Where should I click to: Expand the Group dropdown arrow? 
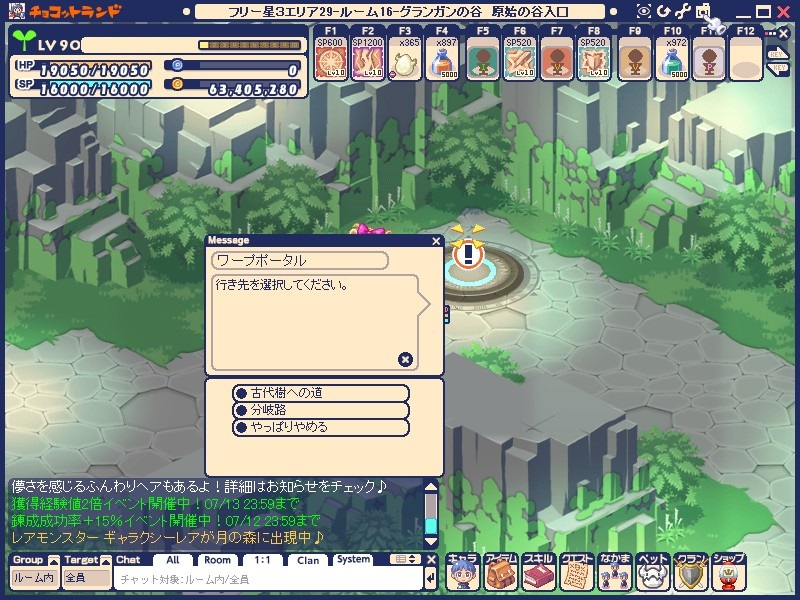(x=54, y=561)
